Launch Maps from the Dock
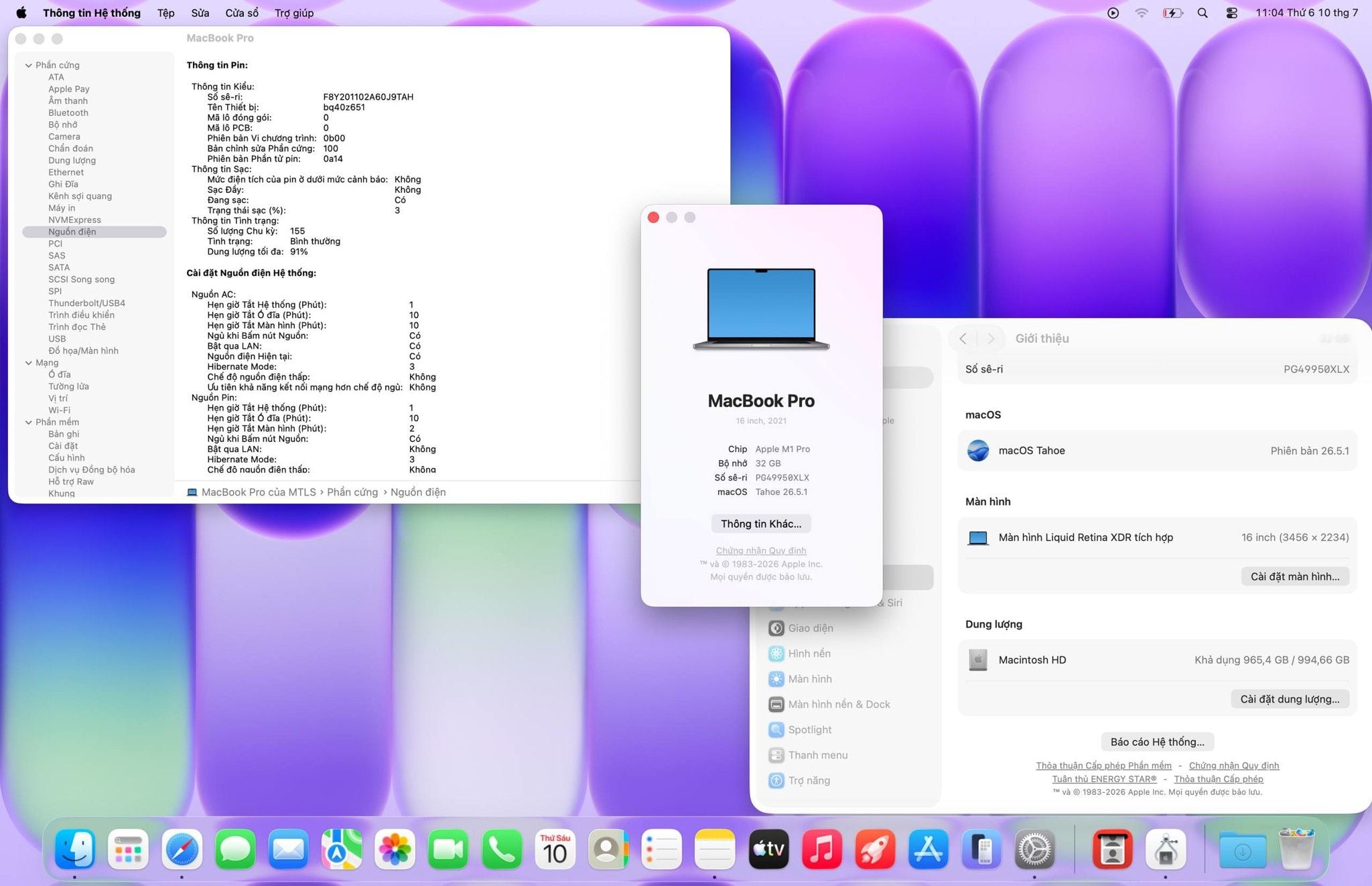The image size is (1372, 886). tap(342, 849)
